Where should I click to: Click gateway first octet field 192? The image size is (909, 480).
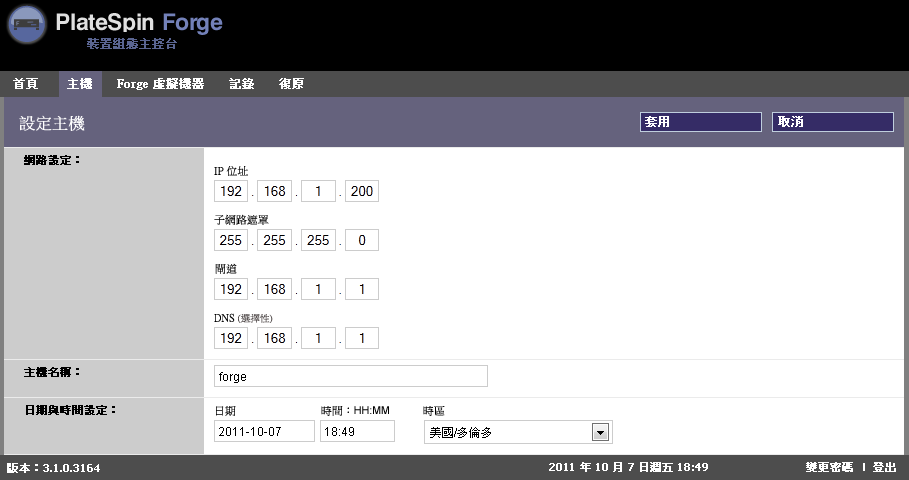click(x=231, y=289)
